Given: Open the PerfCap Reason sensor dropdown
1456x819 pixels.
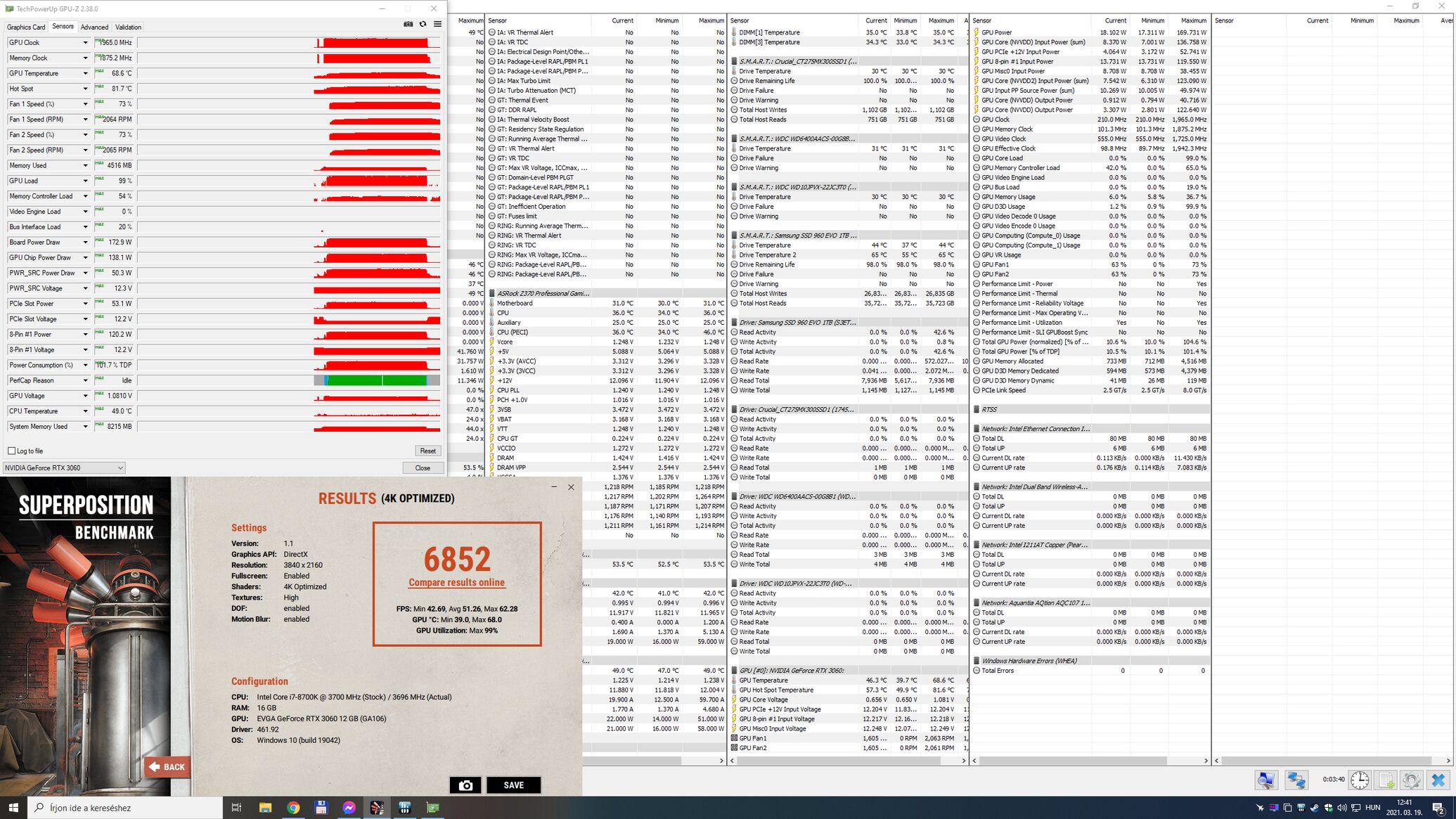Looking at the screenshot, I should point(86,380).
